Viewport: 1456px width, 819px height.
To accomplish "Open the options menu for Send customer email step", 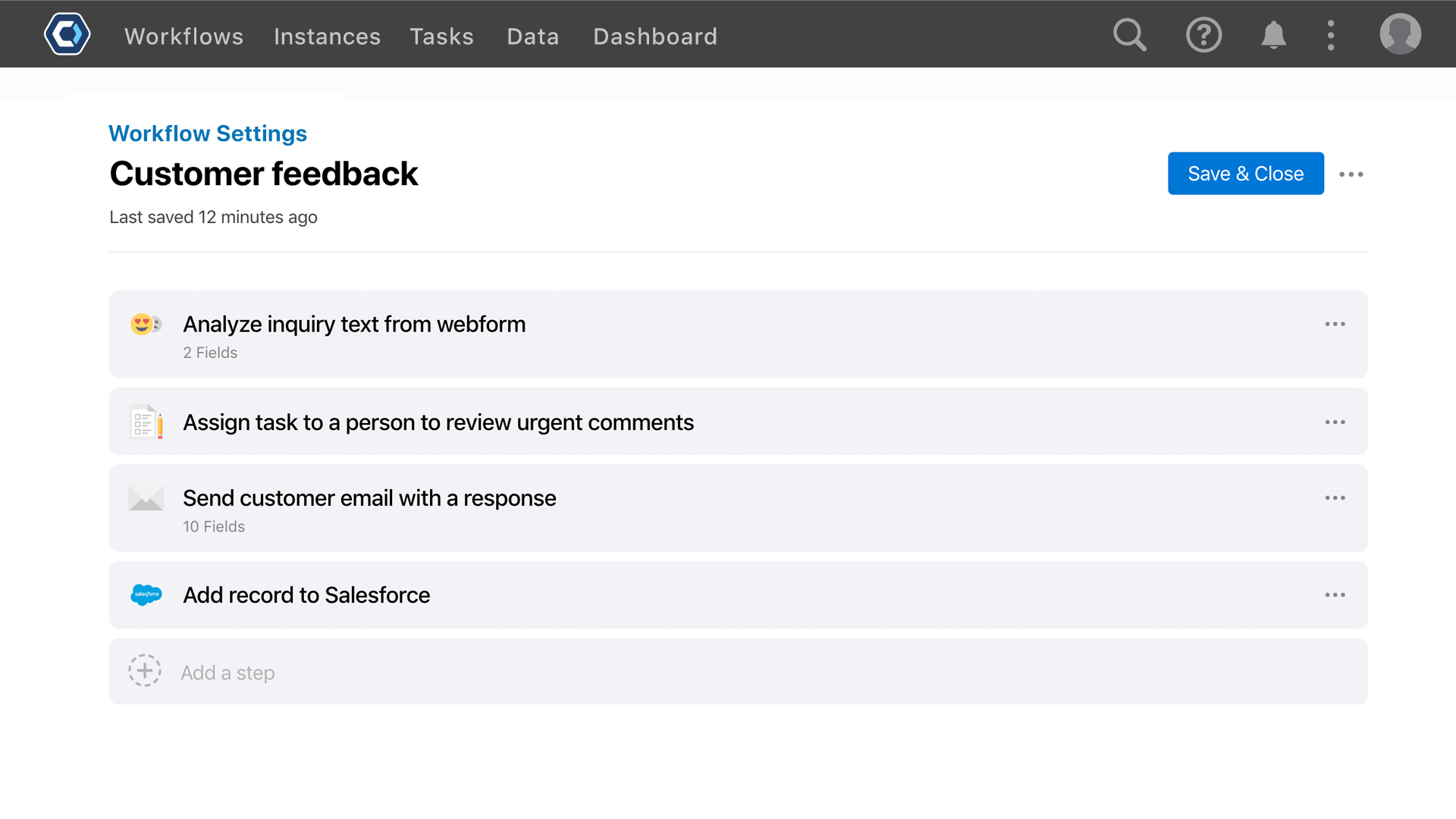I will coord(1335,498).
